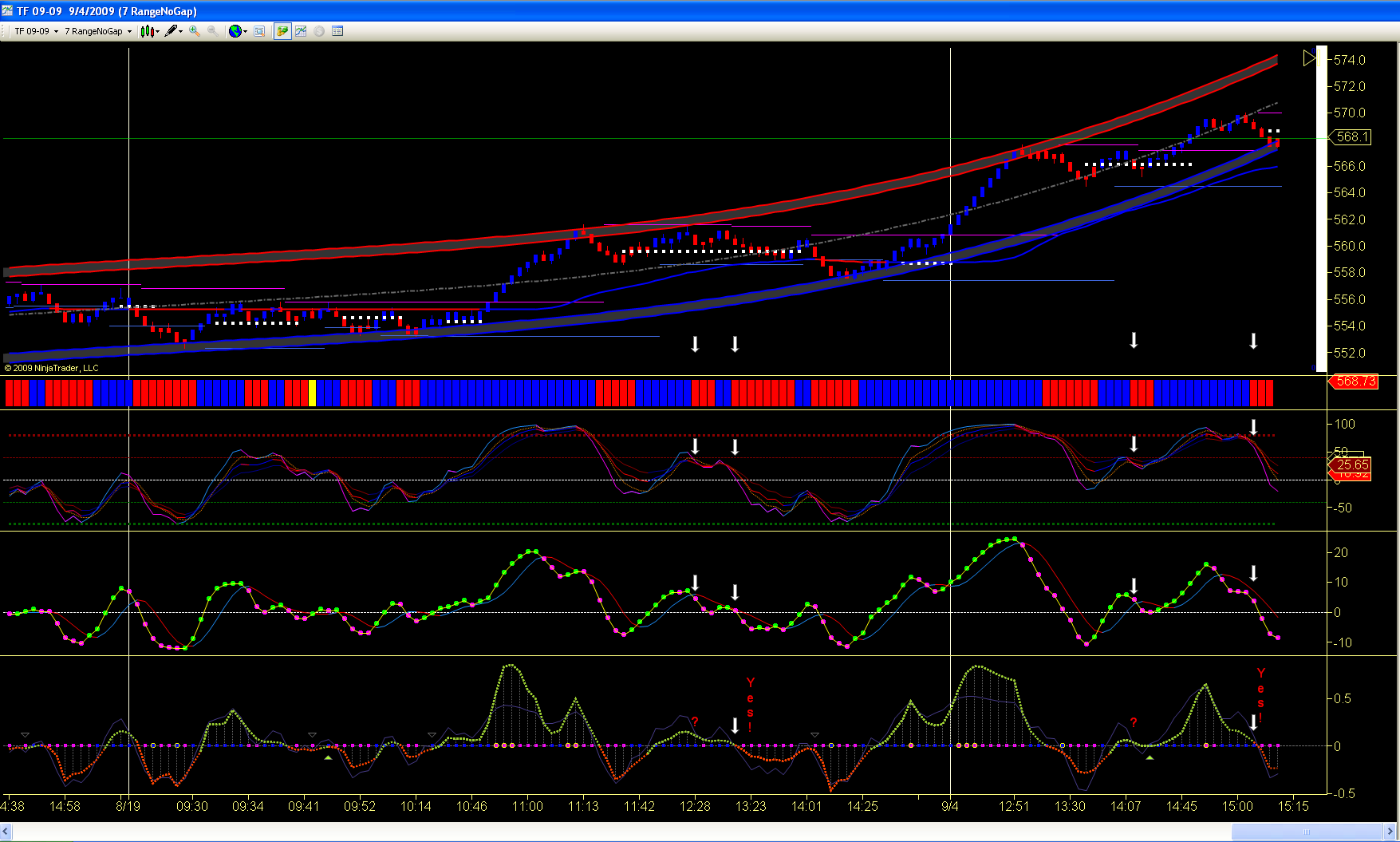Open the TF 09-09 instrument dropdown
Image resolution: width=1400 pixels, height=842 pixels.
pyautogui.click(x=36, y=31)
